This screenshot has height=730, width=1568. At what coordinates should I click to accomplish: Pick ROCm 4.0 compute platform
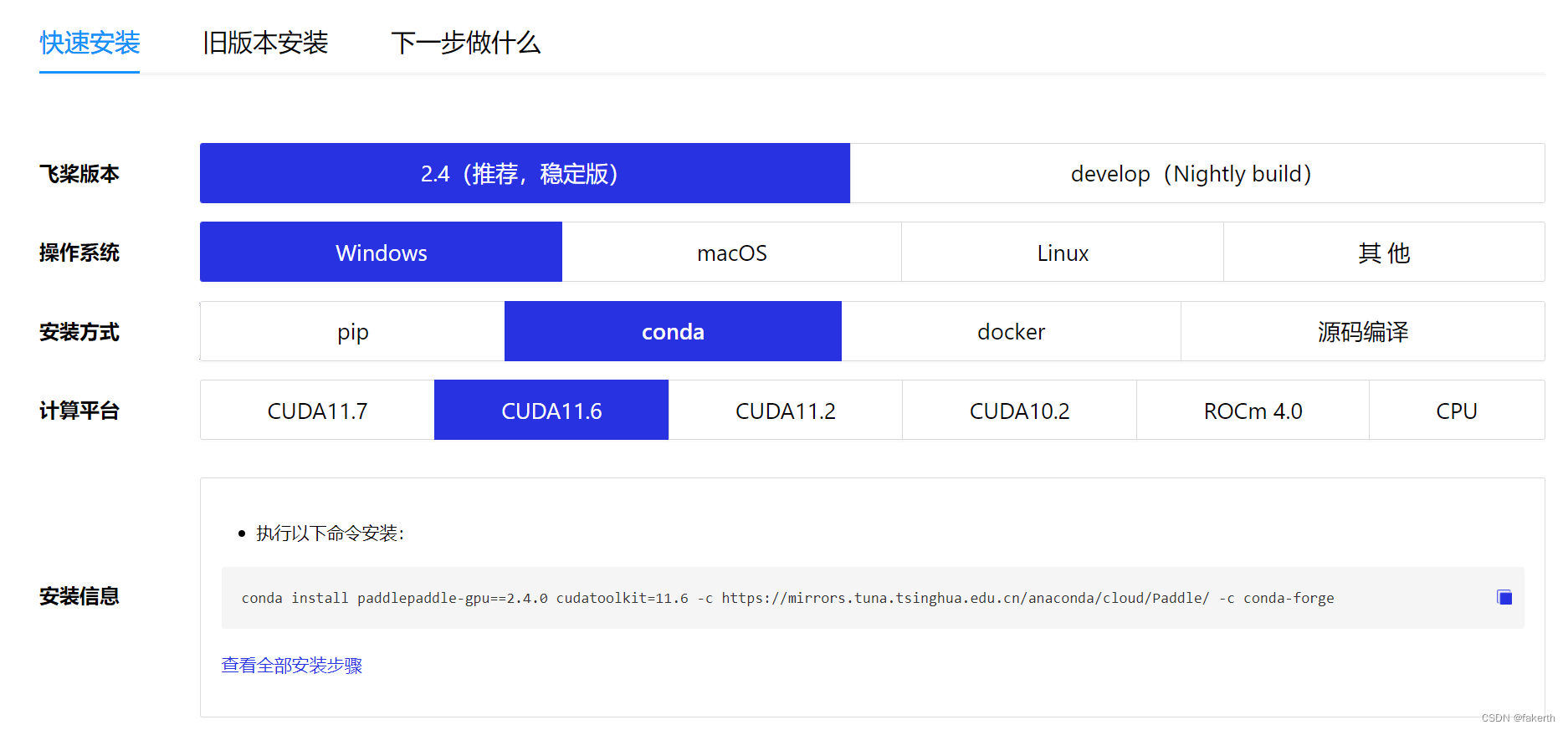tap(1253, 410)
